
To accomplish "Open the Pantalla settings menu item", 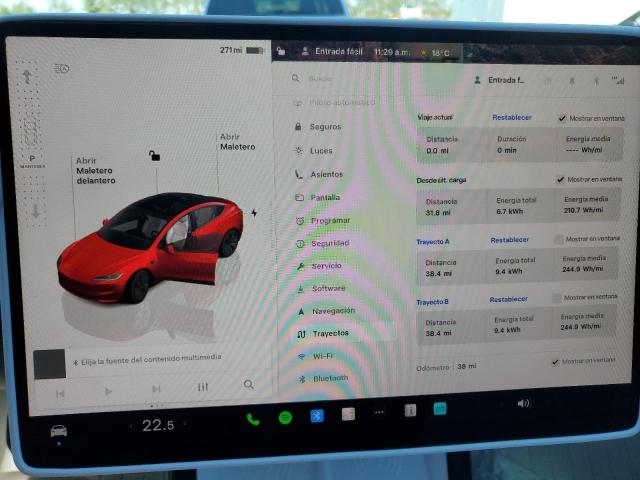I will tap(325, 198).
